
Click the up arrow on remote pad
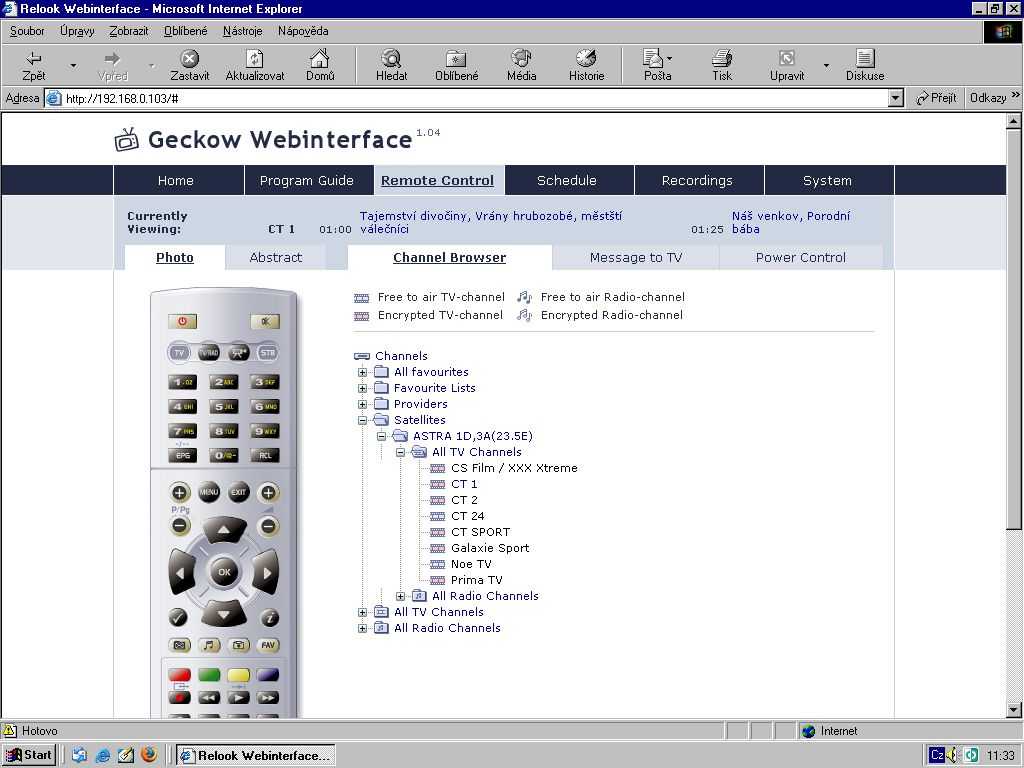pos(224,529)
